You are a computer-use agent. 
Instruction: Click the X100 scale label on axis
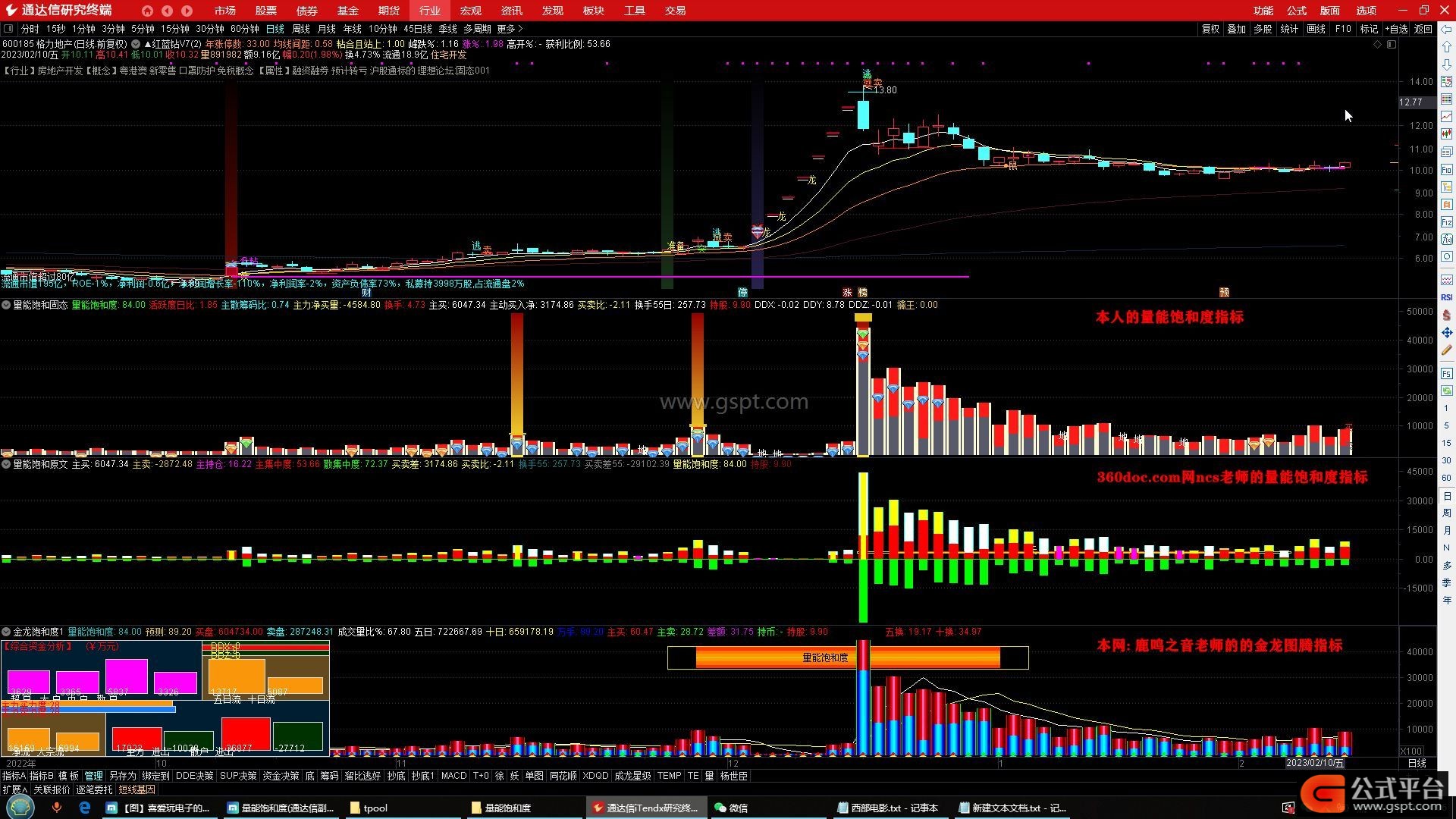pos(1410,752)
